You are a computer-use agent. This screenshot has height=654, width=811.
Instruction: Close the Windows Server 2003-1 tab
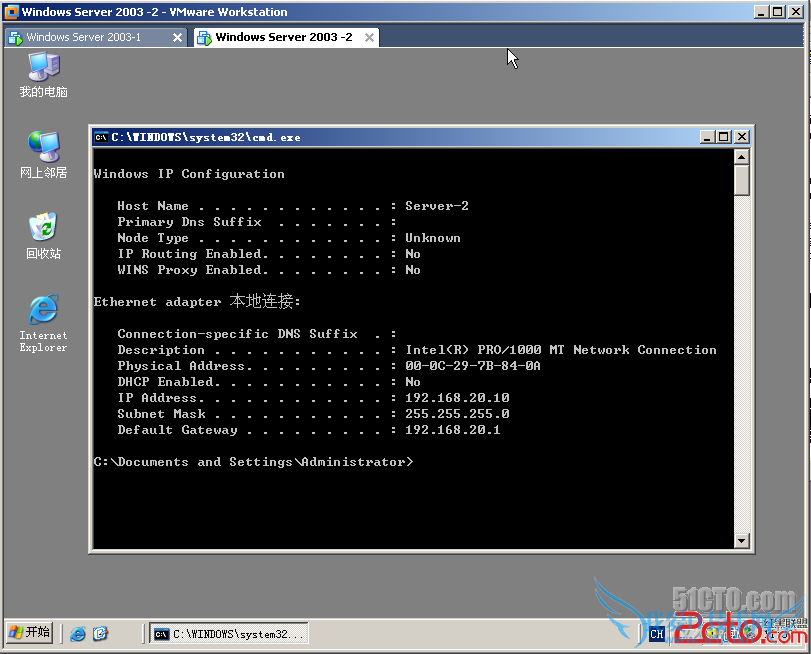[x=177, y=37]
